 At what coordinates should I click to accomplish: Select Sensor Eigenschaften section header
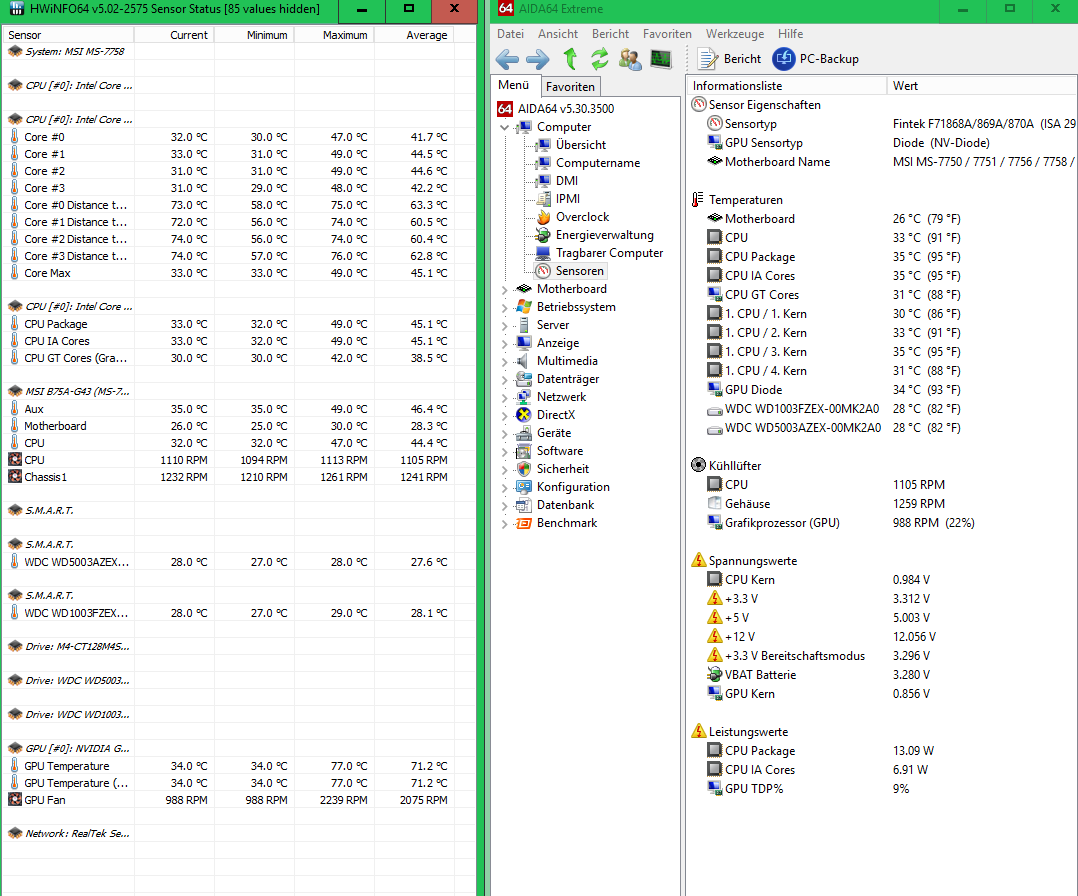click(x=764, y=105)
